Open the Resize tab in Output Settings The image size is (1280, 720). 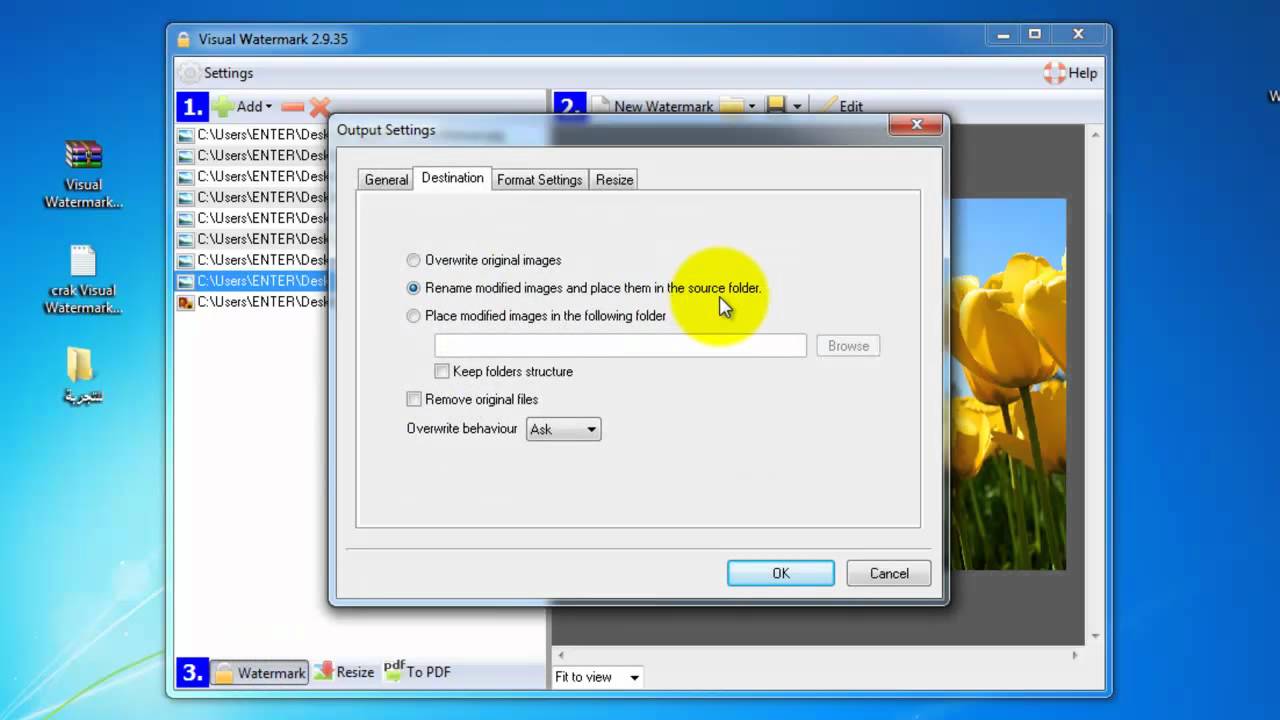tap(614, 180)
